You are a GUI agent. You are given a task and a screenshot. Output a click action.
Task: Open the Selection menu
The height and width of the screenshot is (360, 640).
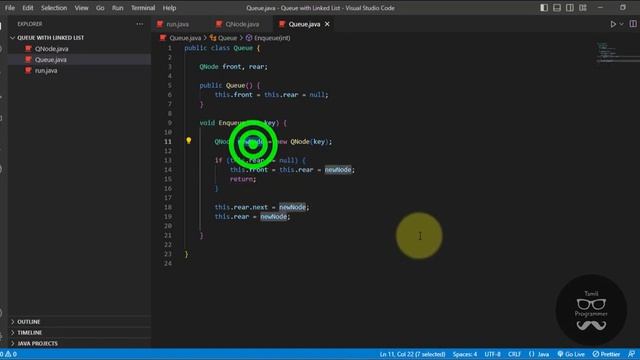coord(54,8)
